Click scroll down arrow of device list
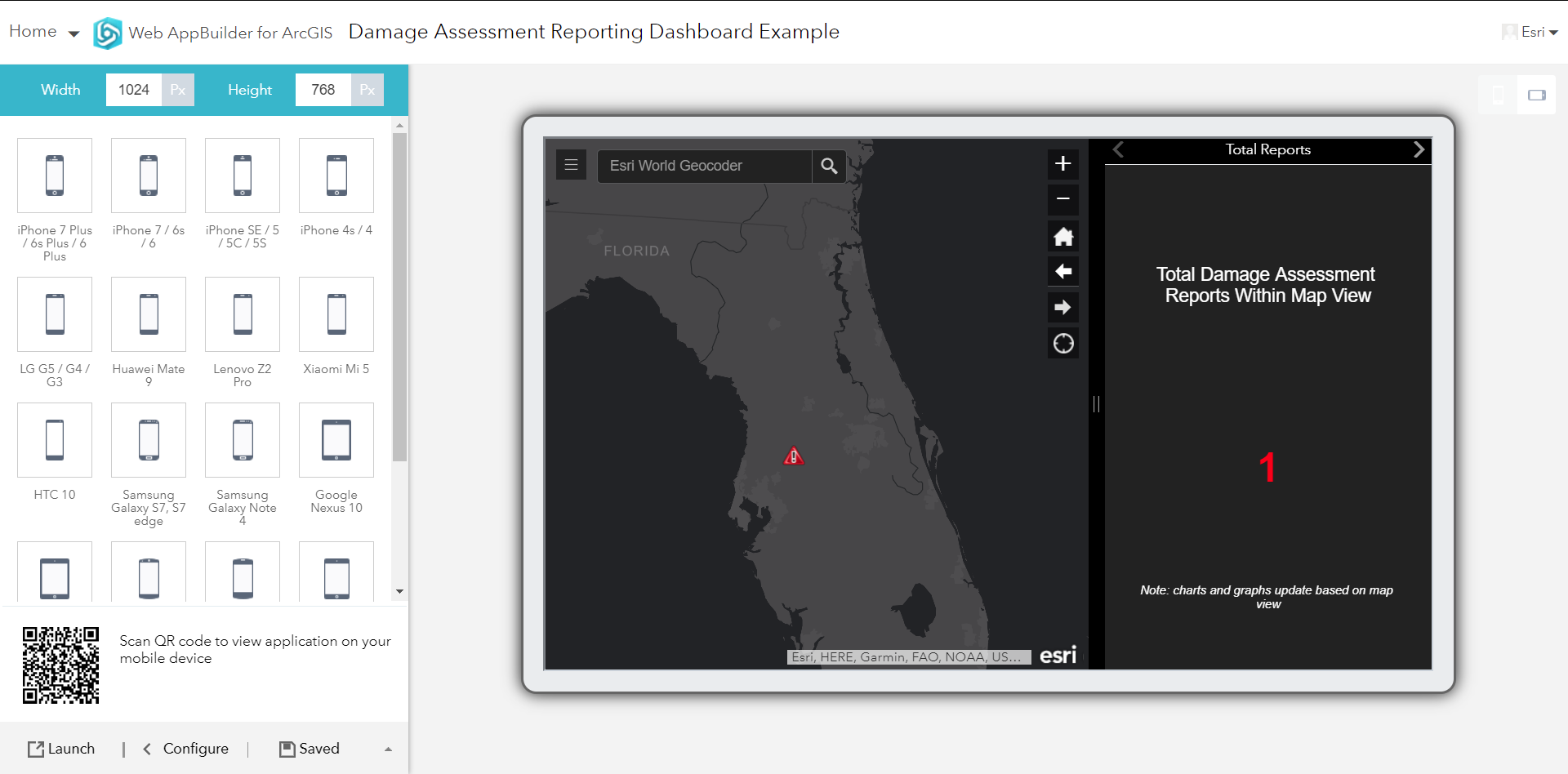 click(399, 591)
